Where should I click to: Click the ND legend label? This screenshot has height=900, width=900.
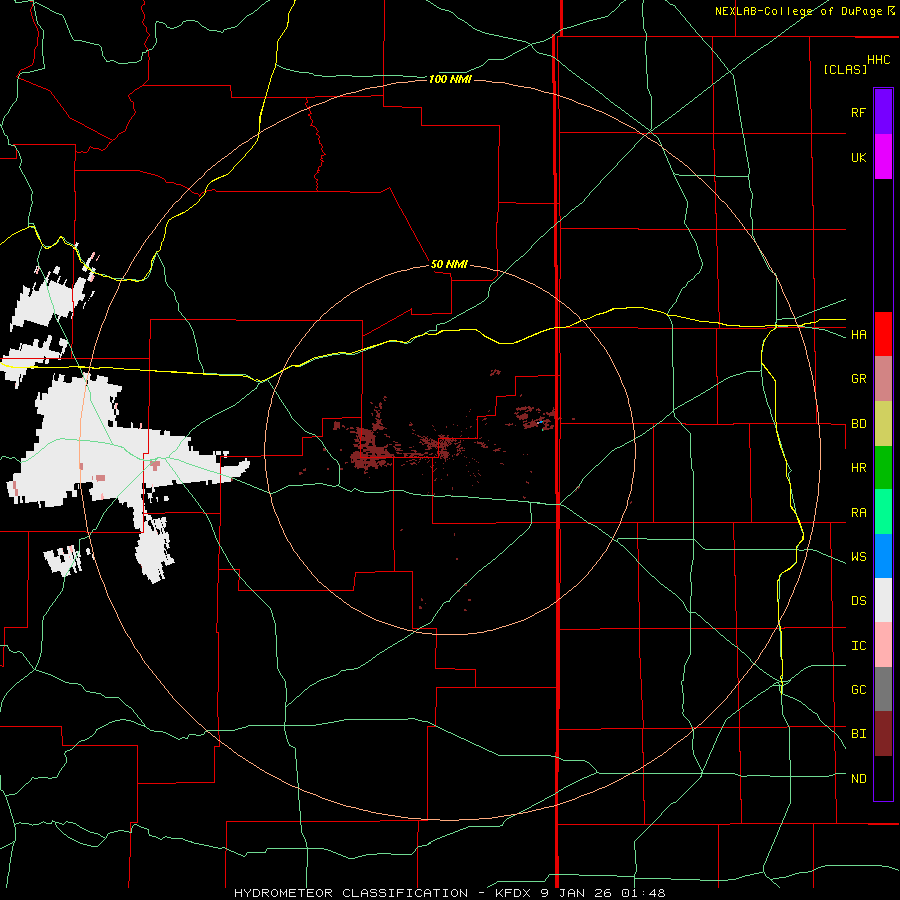click(x=858, y=779)
